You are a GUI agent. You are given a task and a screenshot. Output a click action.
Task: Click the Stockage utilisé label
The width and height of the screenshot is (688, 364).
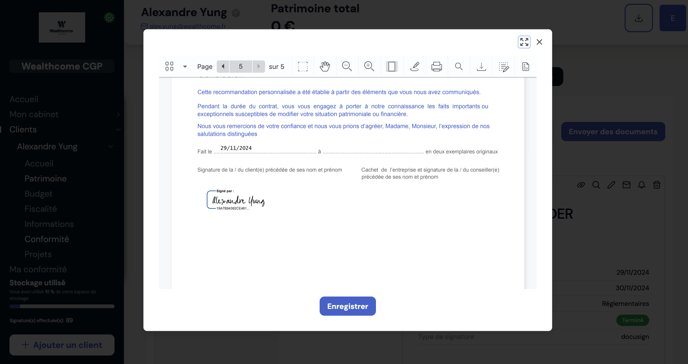click(37, 283)
